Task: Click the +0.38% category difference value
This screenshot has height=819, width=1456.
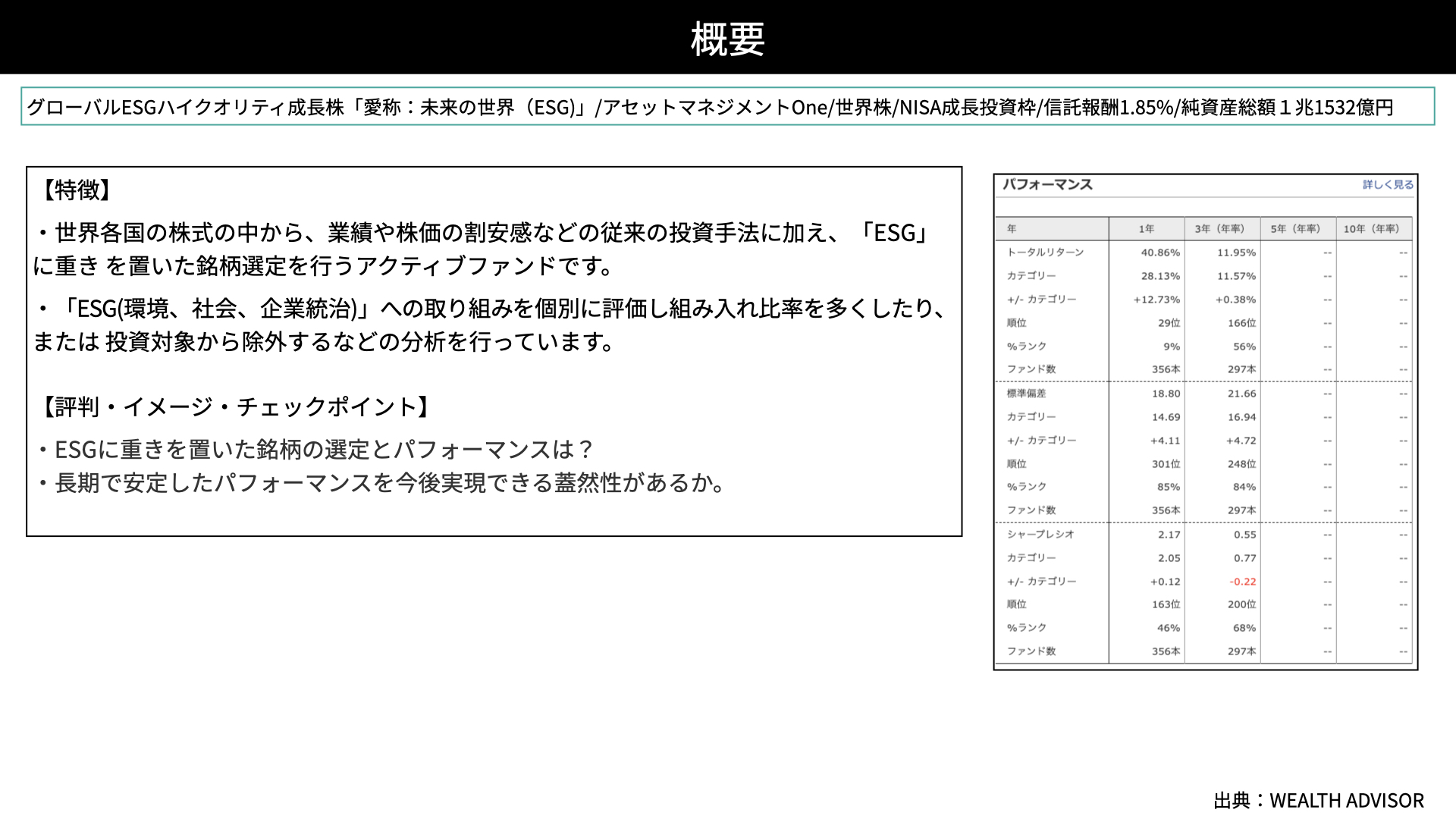Action: point(1235,300)
